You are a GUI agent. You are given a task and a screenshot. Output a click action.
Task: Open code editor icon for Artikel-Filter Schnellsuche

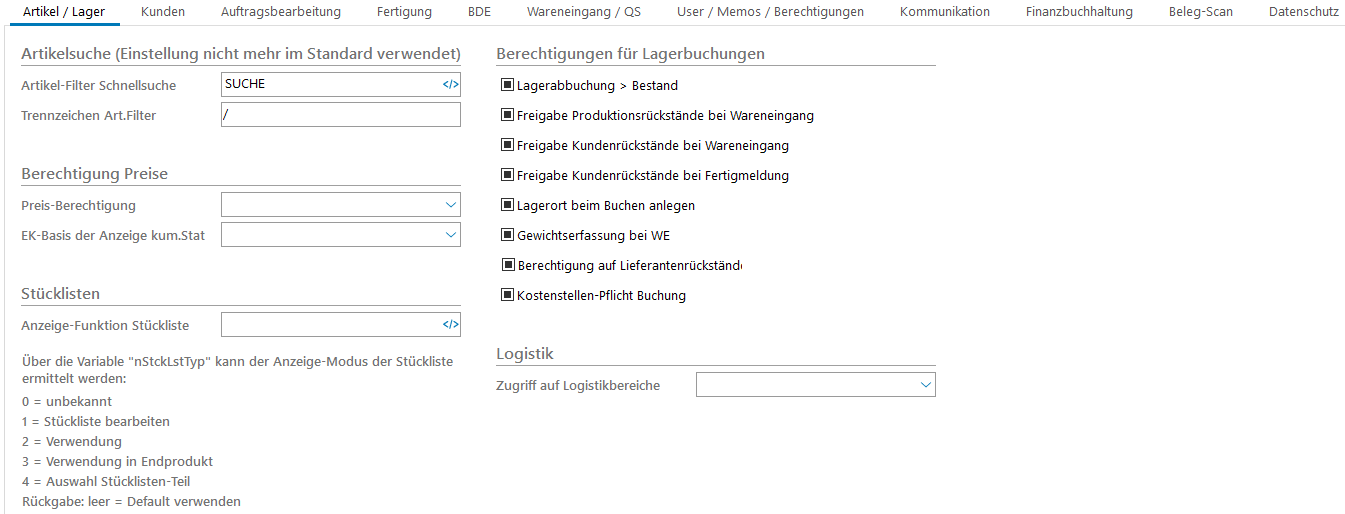coord(450,85)
